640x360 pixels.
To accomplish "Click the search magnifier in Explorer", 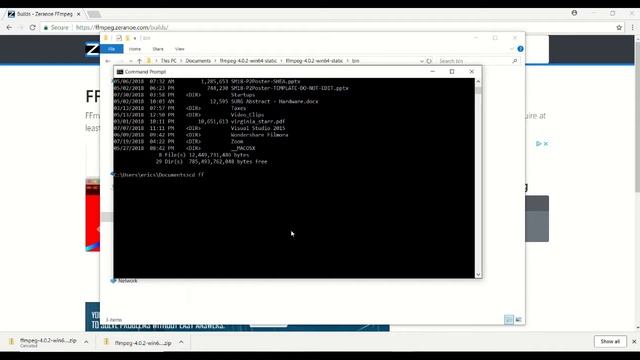I will (515, 61).
